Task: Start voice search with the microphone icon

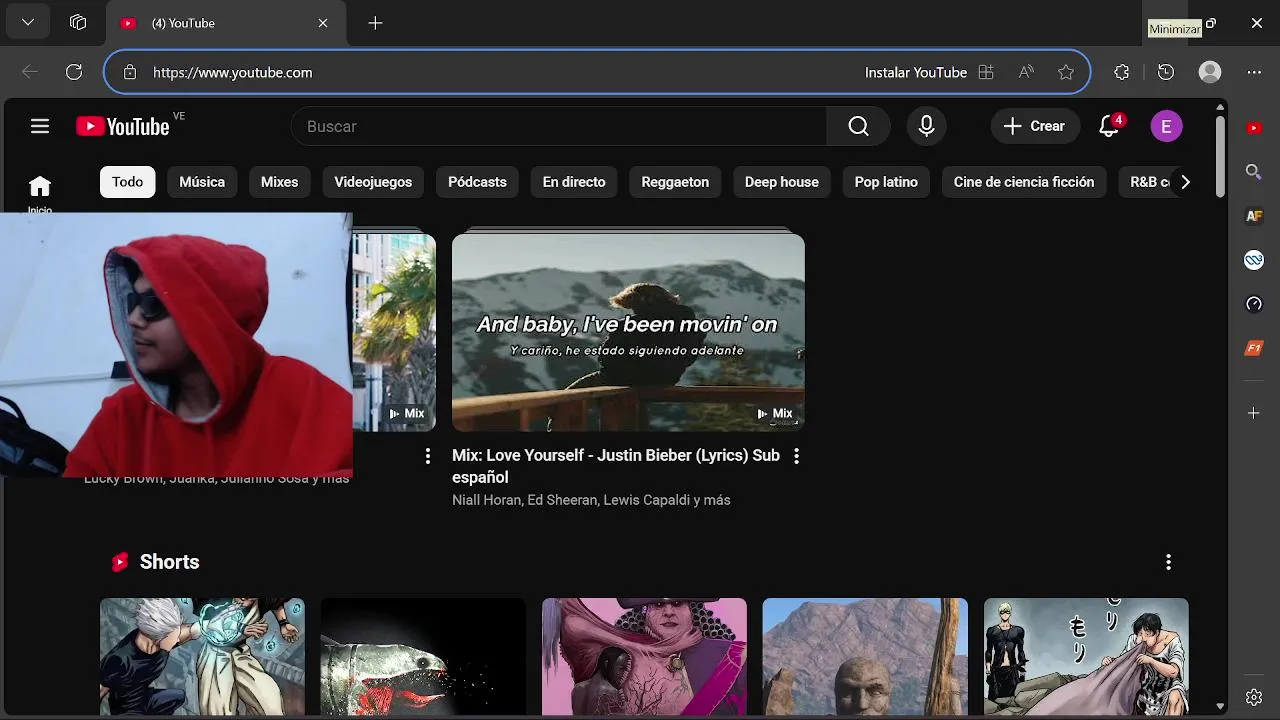Action: (x=927, y=126)
